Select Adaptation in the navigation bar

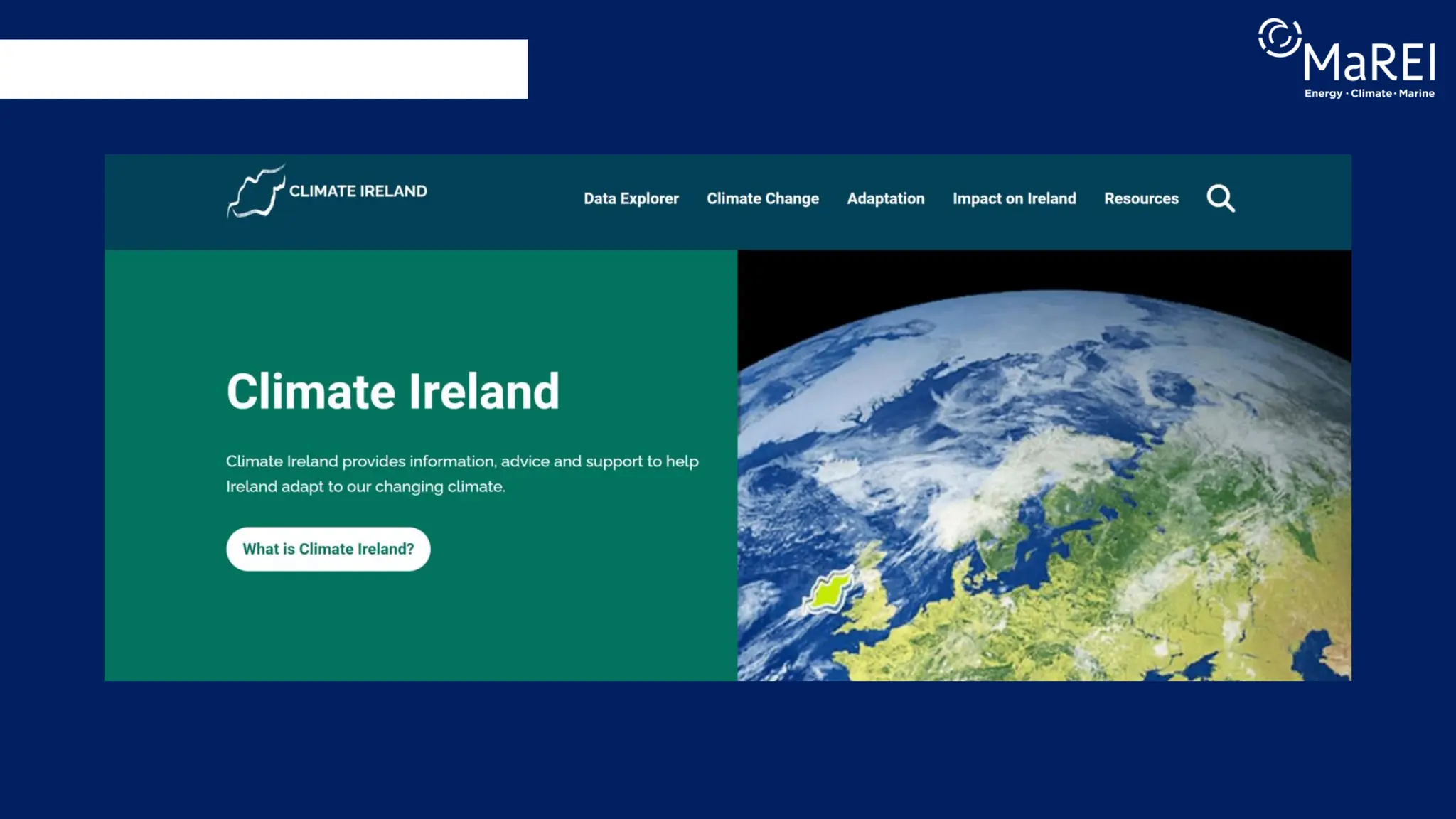tap(885, 199)
